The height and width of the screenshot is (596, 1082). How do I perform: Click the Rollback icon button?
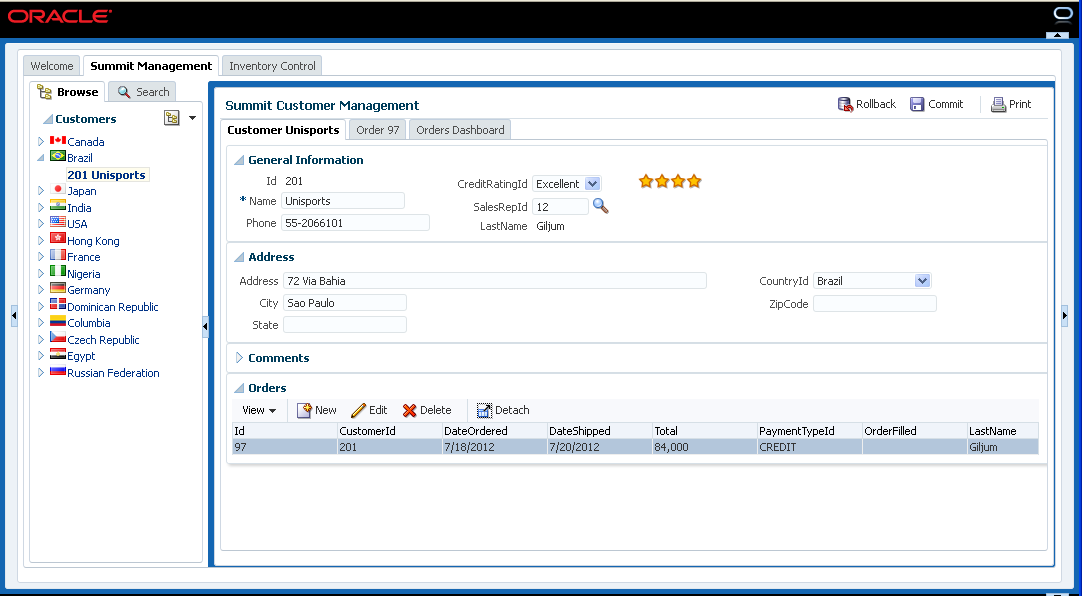(845, 104)
